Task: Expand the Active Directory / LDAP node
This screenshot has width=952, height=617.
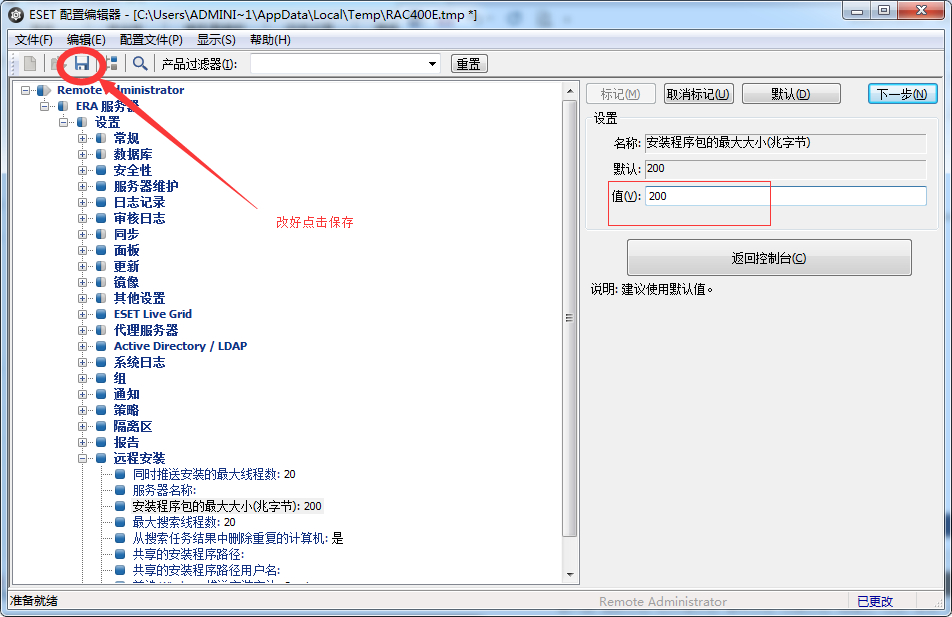Action: (82, 346)
